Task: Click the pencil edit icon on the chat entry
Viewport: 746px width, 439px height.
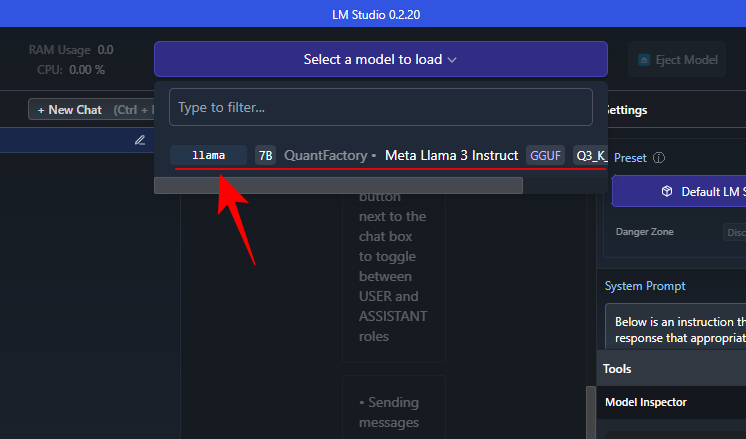Action: click(x=139, y=140)
